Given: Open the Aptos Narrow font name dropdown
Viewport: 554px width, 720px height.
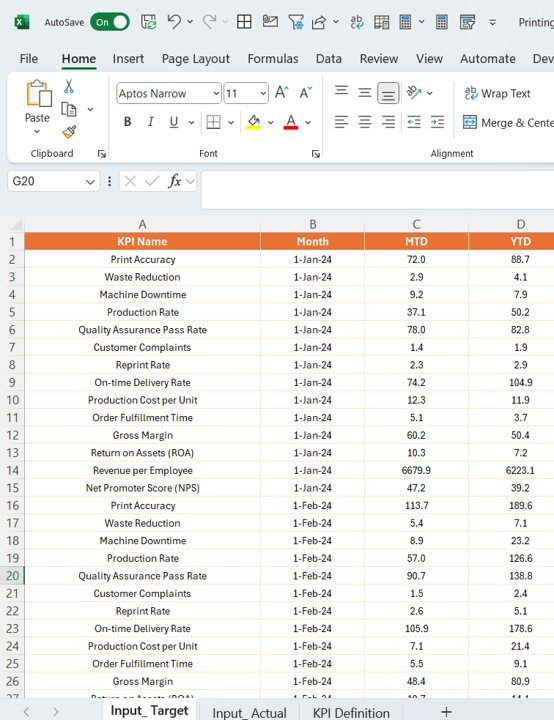Looking at the screenshot, I should [216, 94].
